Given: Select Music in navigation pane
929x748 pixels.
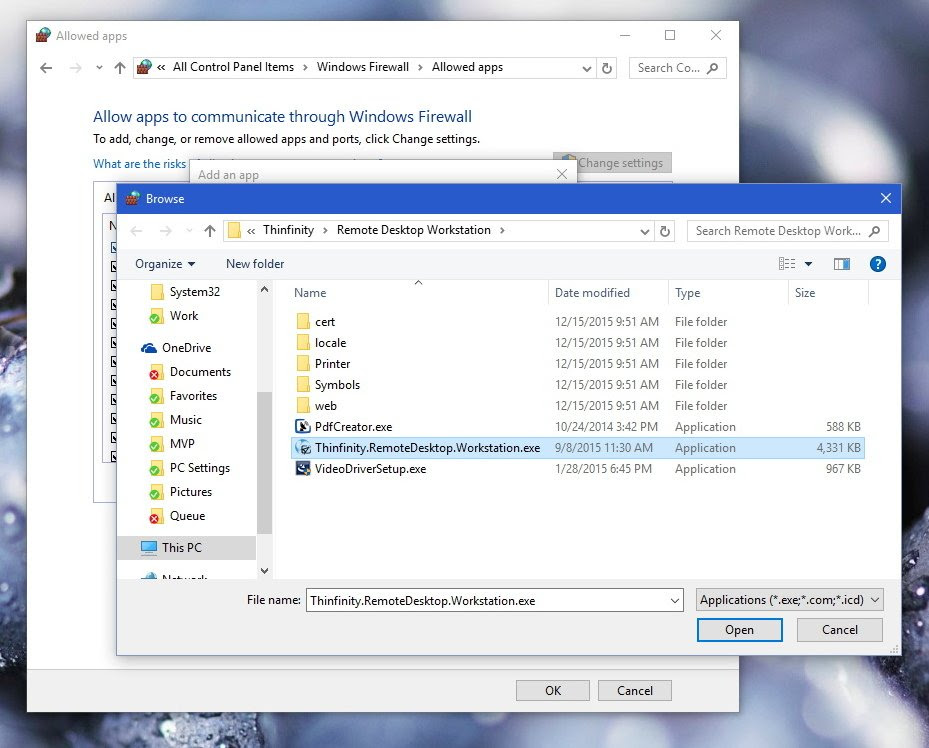Looking at the screenshot, I should [185, 420].
